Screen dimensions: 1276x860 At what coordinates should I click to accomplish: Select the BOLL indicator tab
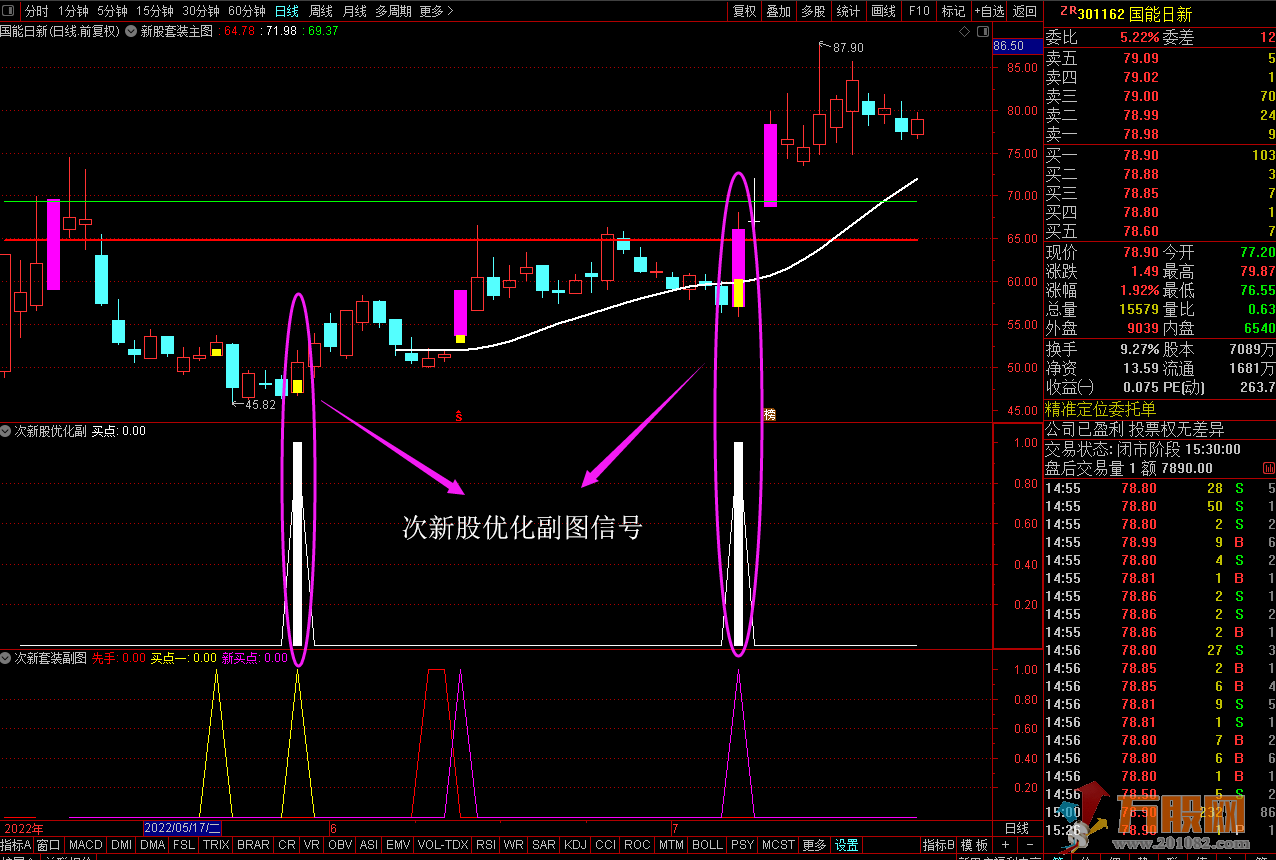coord(707,845)
